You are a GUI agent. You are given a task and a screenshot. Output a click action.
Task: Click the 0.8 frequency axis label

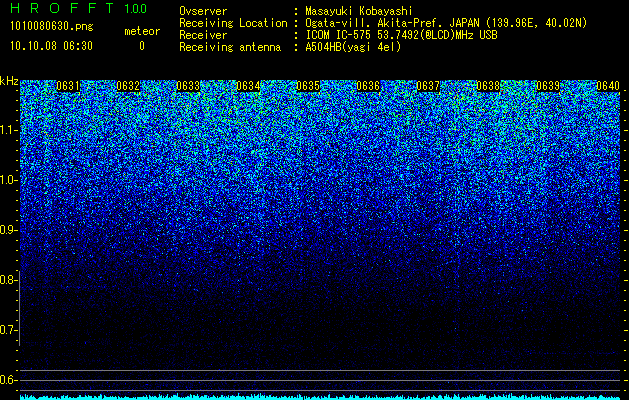click(8, 280)
